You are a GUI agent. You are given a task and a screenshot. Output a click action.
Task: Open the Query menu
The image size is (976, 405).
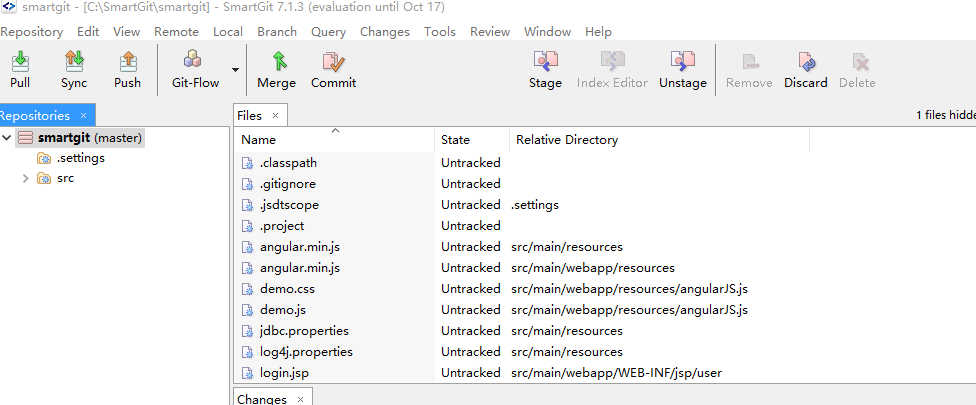coord(328,32)
